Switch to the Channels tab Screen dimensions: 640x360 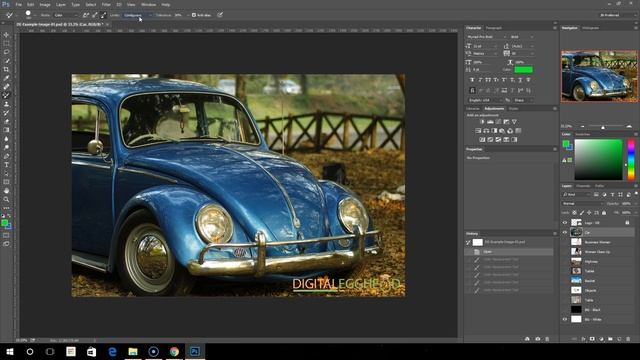click(x=583, y=186)
